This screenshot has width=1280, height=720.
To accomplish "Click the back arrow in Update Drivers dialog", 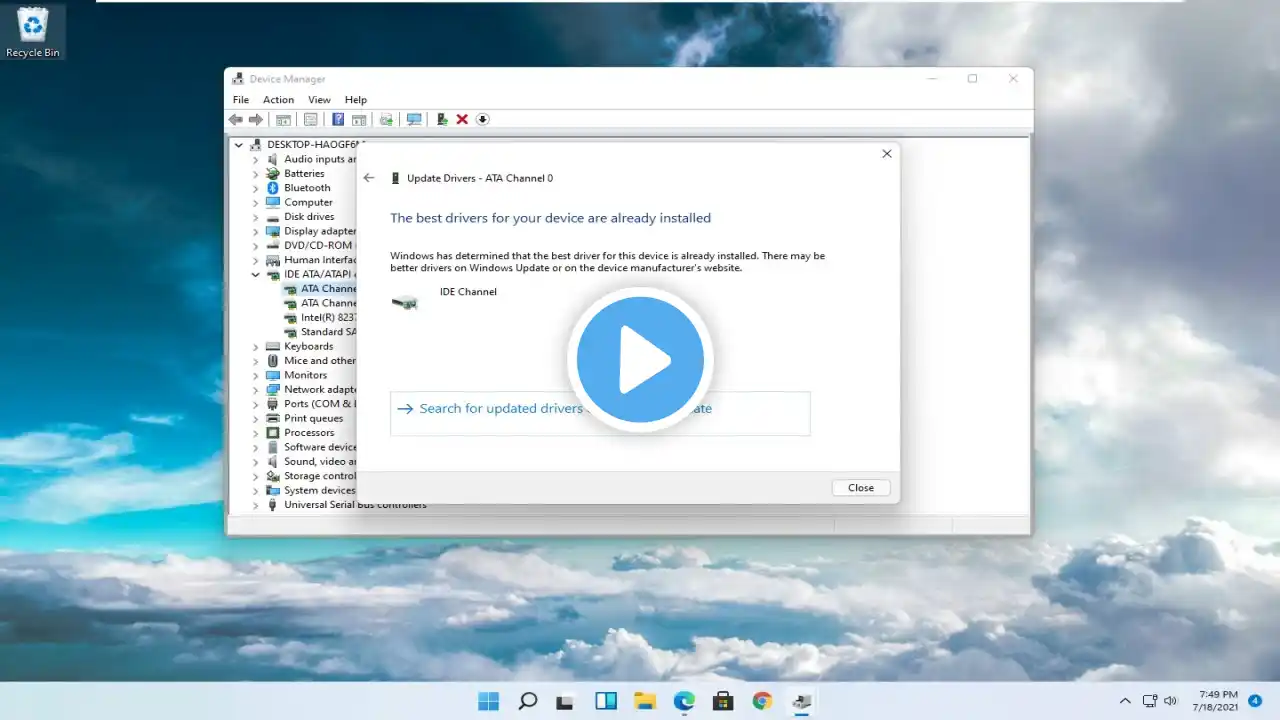I will [369, 178].
